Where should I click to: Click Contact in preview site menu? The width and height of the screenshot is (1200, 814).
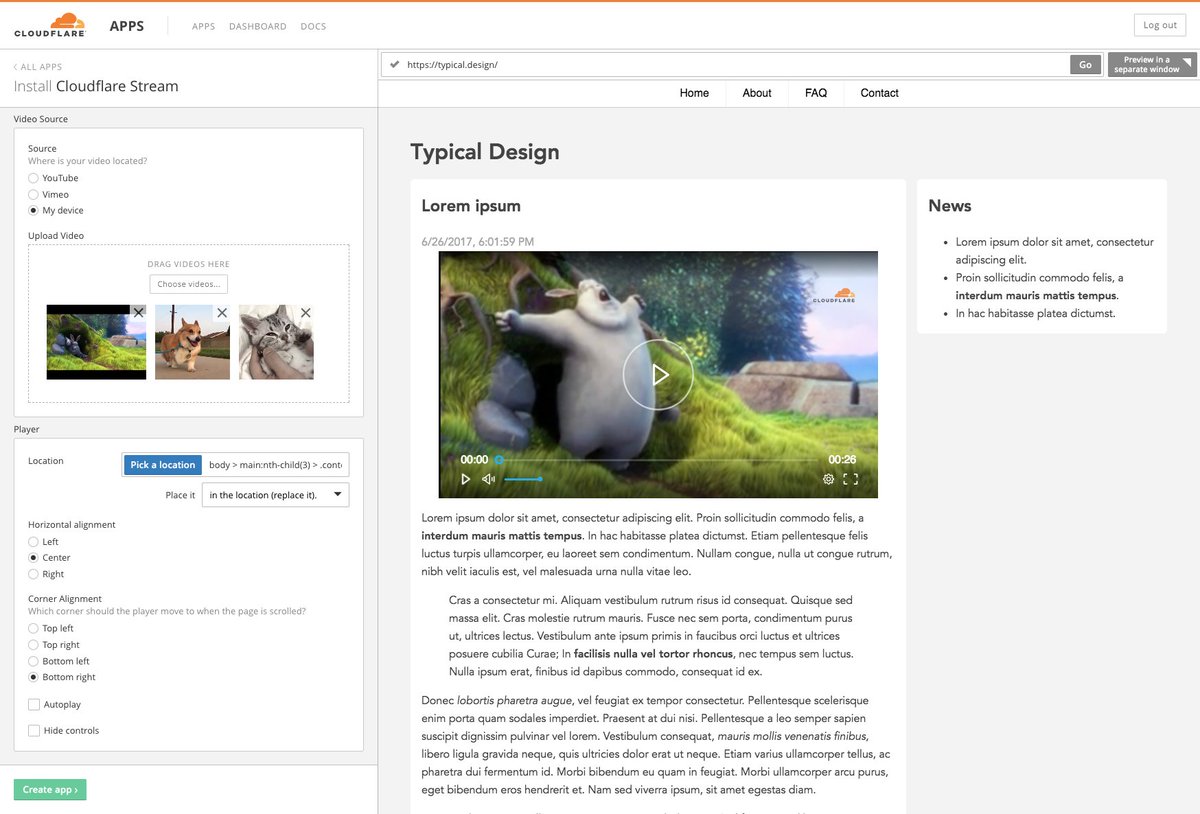pos(879,93)
